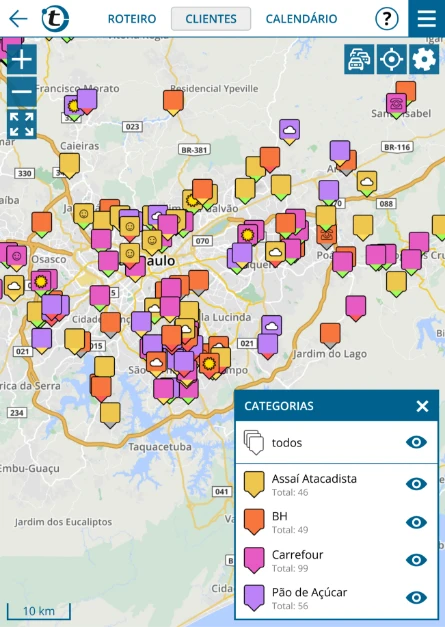Switch to the ROTEIRO tab

pos(132,19)
